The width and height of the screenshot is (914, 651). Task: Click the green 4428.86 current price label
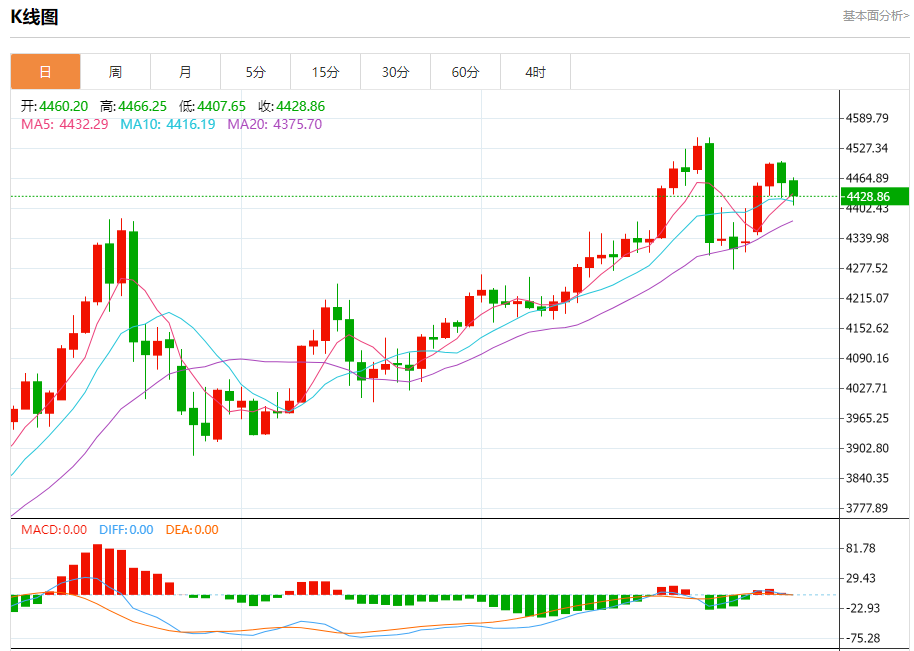[874, 196]
